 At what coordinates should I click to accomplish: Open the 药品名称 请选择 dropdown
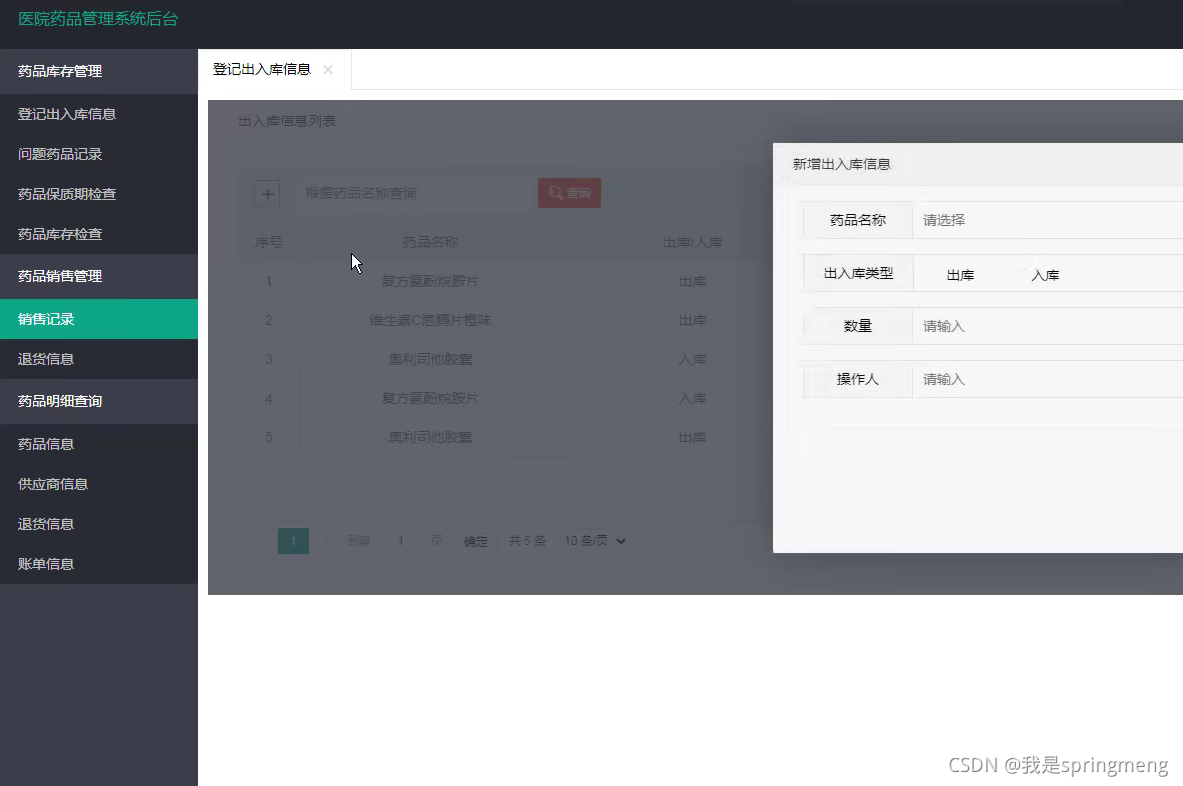click(x=1047, y=220)
